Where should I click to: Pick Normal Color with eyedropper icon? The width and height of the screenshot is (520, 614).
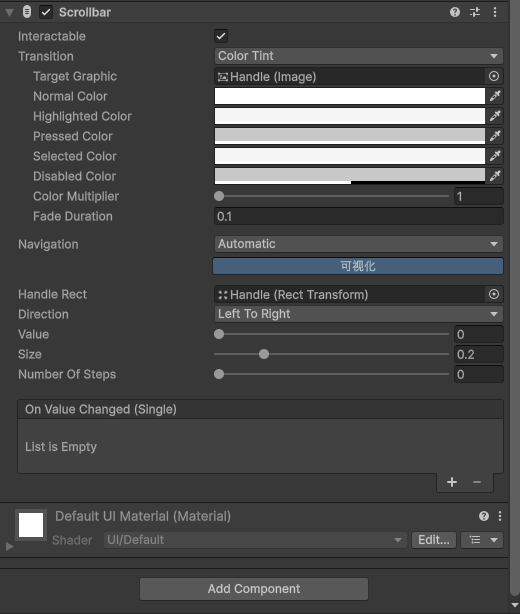(495, 96)
